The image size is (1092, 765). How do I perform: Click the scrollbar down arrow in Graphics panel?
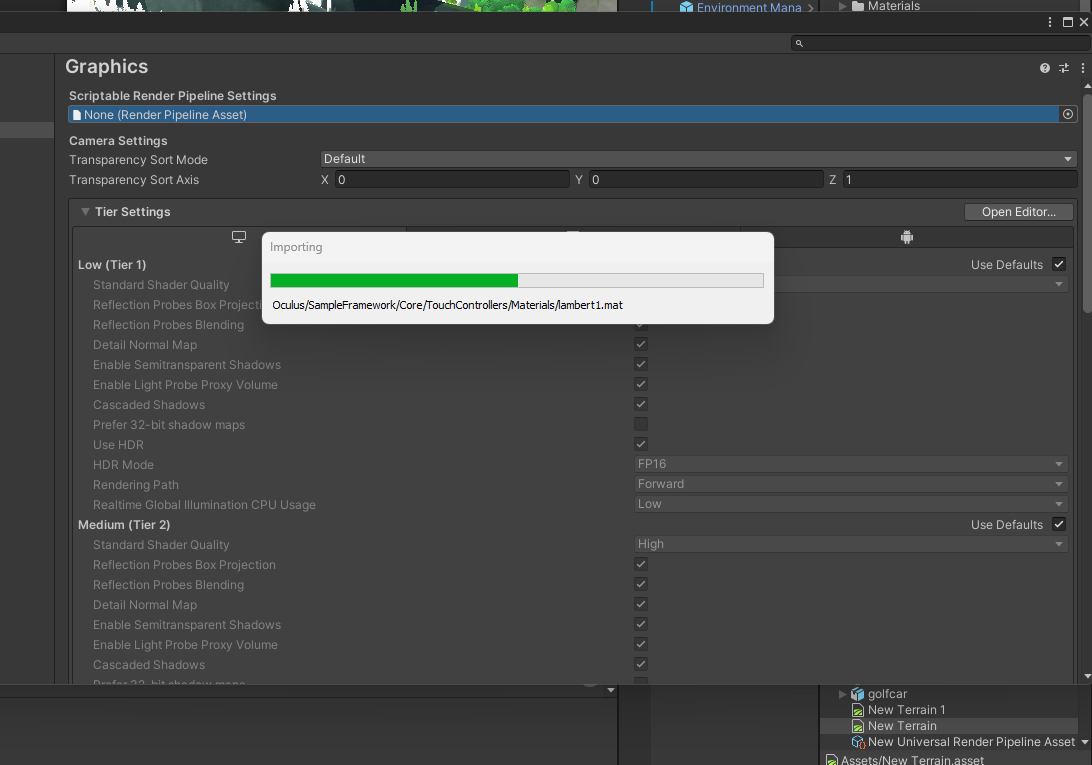pyautogui.click(x=1087, y=677)
